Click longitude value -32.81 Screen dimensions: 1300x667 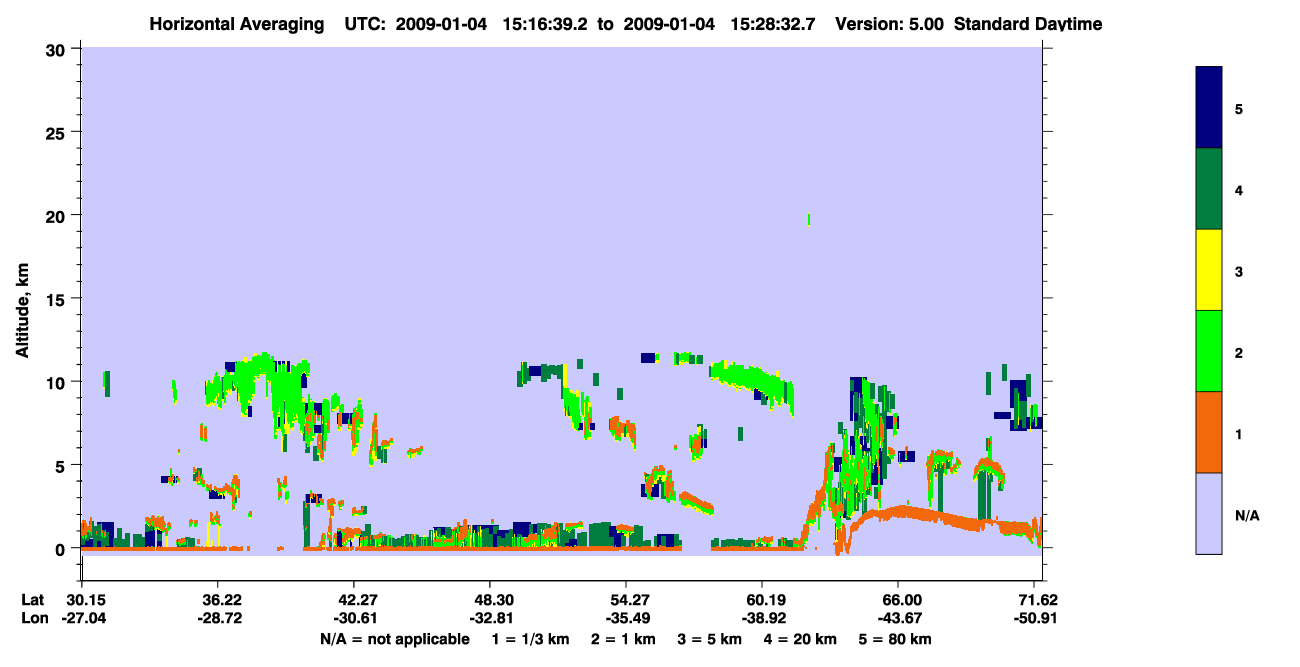click(x=490, y=618)
